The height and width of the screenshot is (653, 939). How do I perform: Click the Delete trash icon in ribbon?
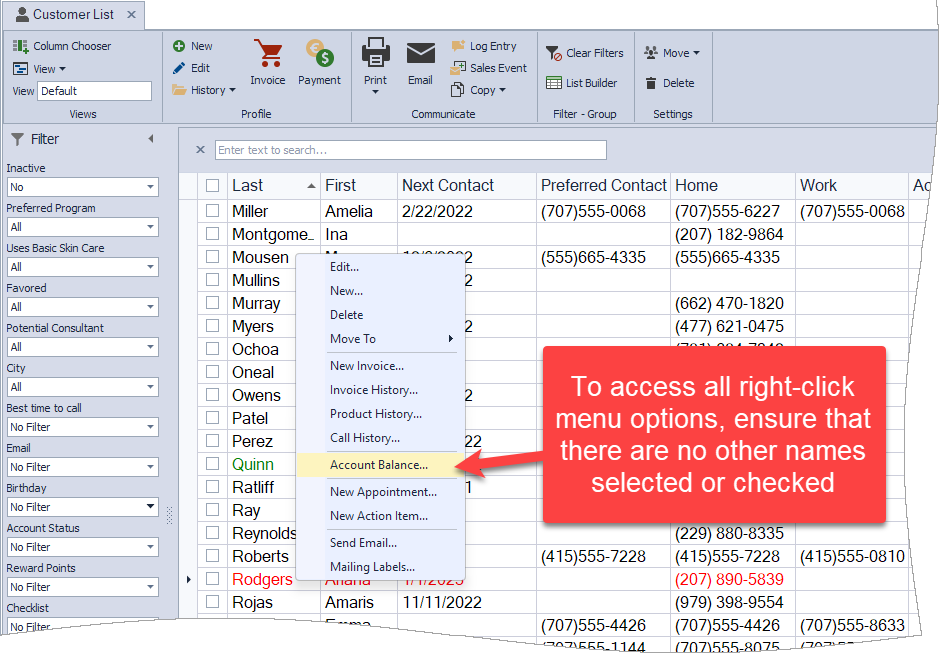point(651,83)
